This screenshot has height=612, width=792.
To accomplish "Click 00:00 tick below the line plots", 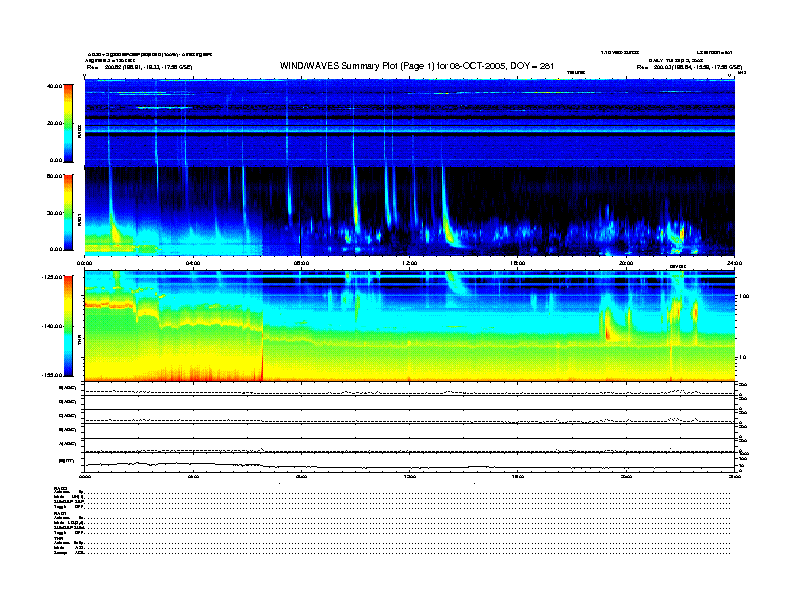I will (x=85, y=476).
